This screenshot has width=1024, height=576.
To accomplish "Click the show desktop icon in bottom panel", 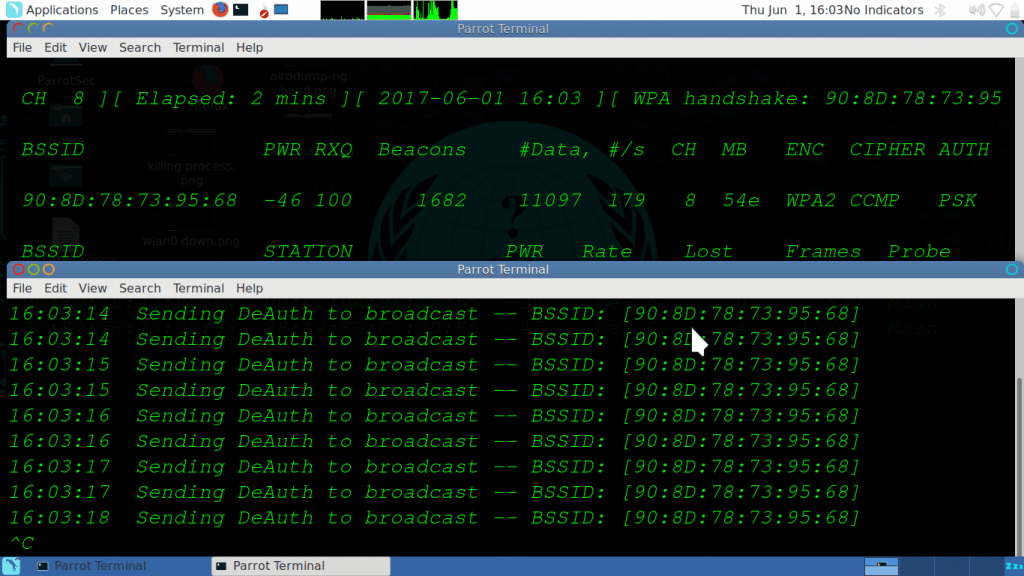I will [13, 566].
